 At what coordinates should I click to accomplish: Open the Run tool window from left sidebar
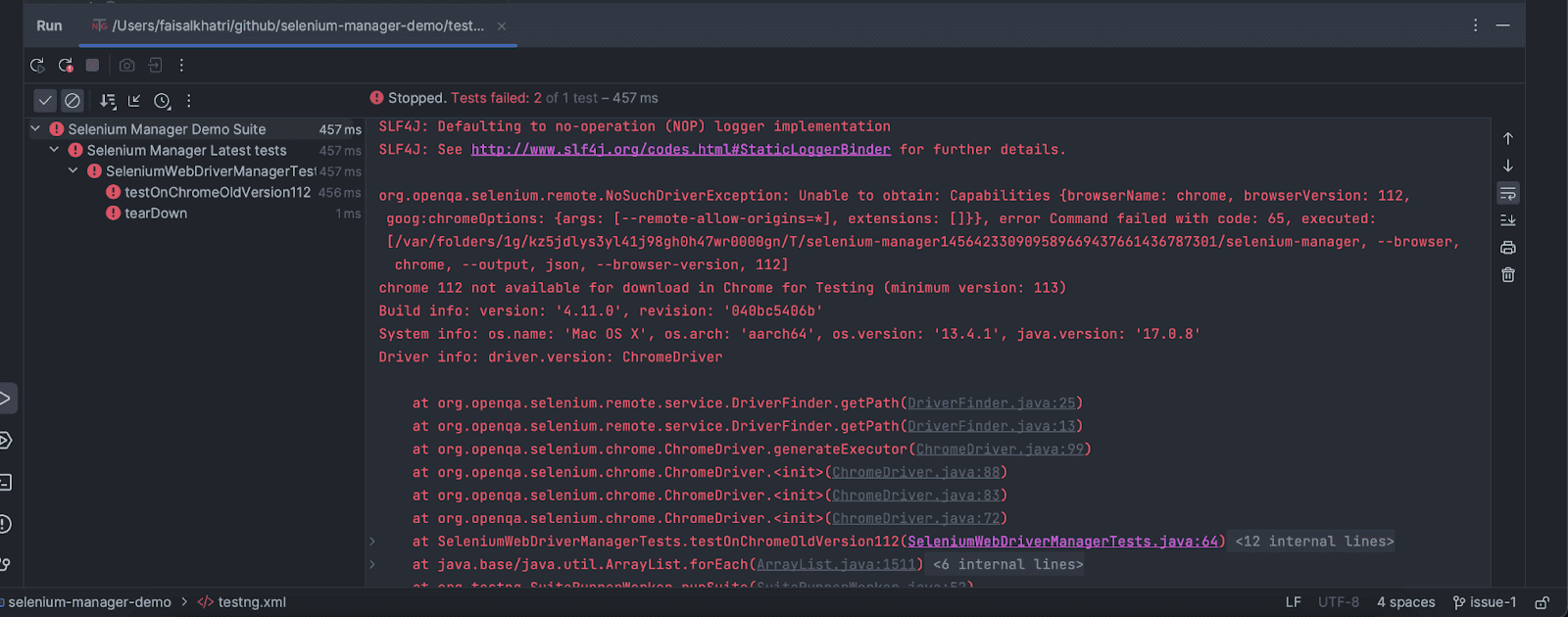tap(5, 399)
